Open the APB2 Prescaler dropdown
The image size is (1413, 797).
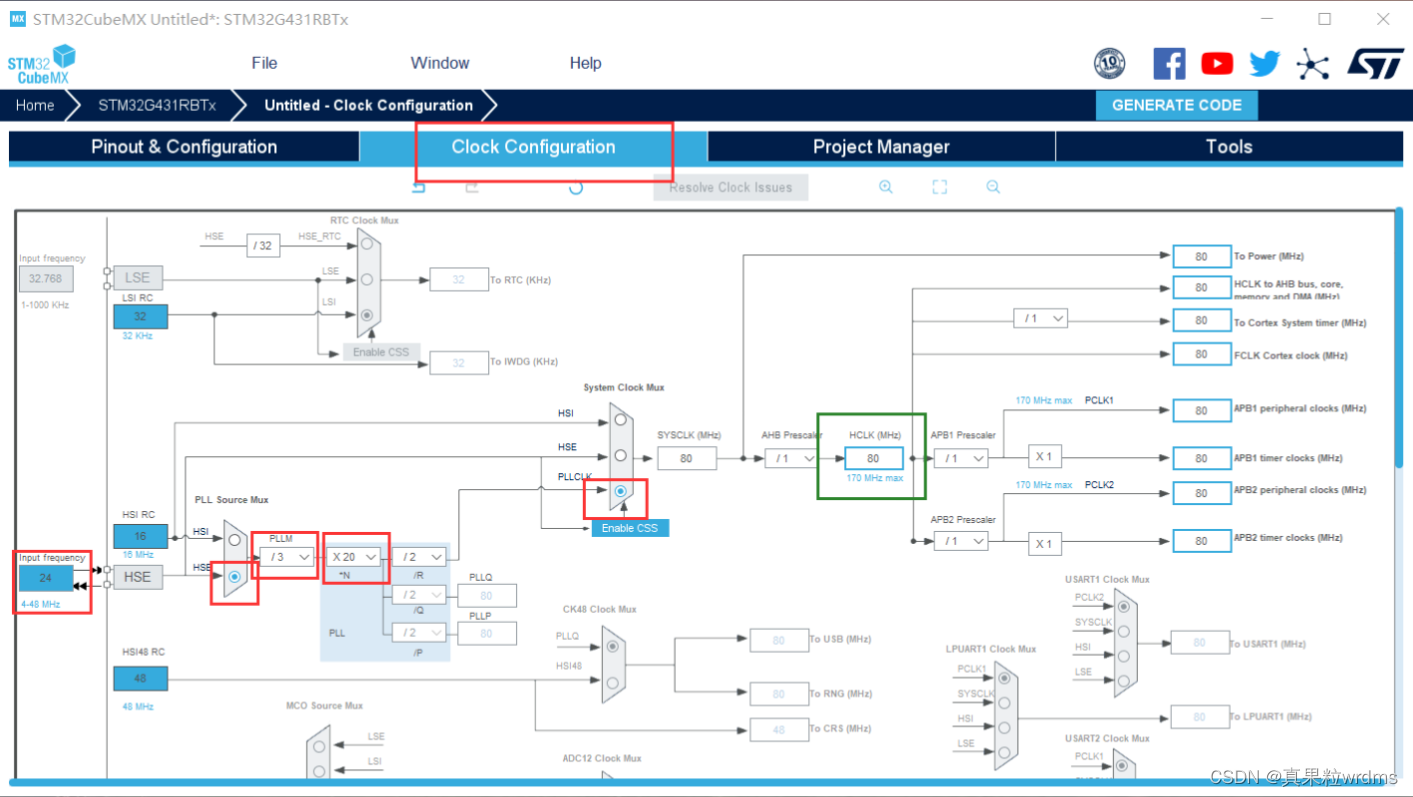point(961,541)
